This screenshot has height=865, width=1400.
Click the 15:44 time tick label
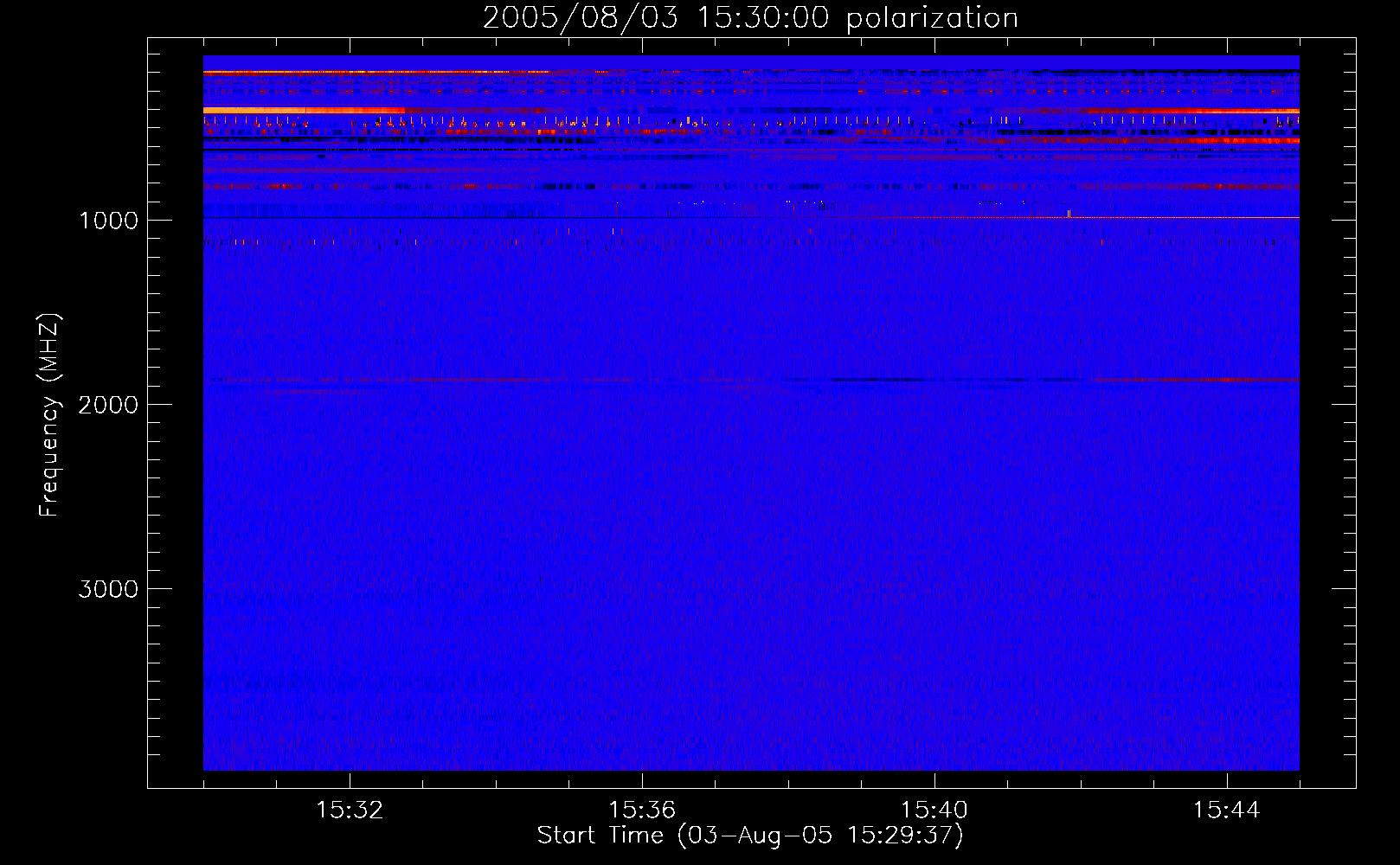[1227, 811]
